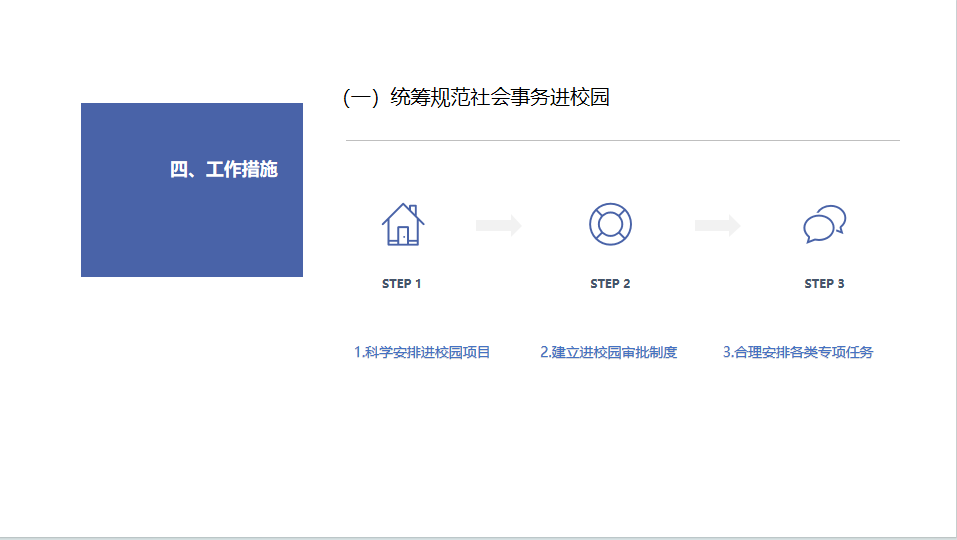This screenshot has width=957, height=540.
Task: Open link 1.科学安排进校园项目
Action: click(x=422, y=352)
